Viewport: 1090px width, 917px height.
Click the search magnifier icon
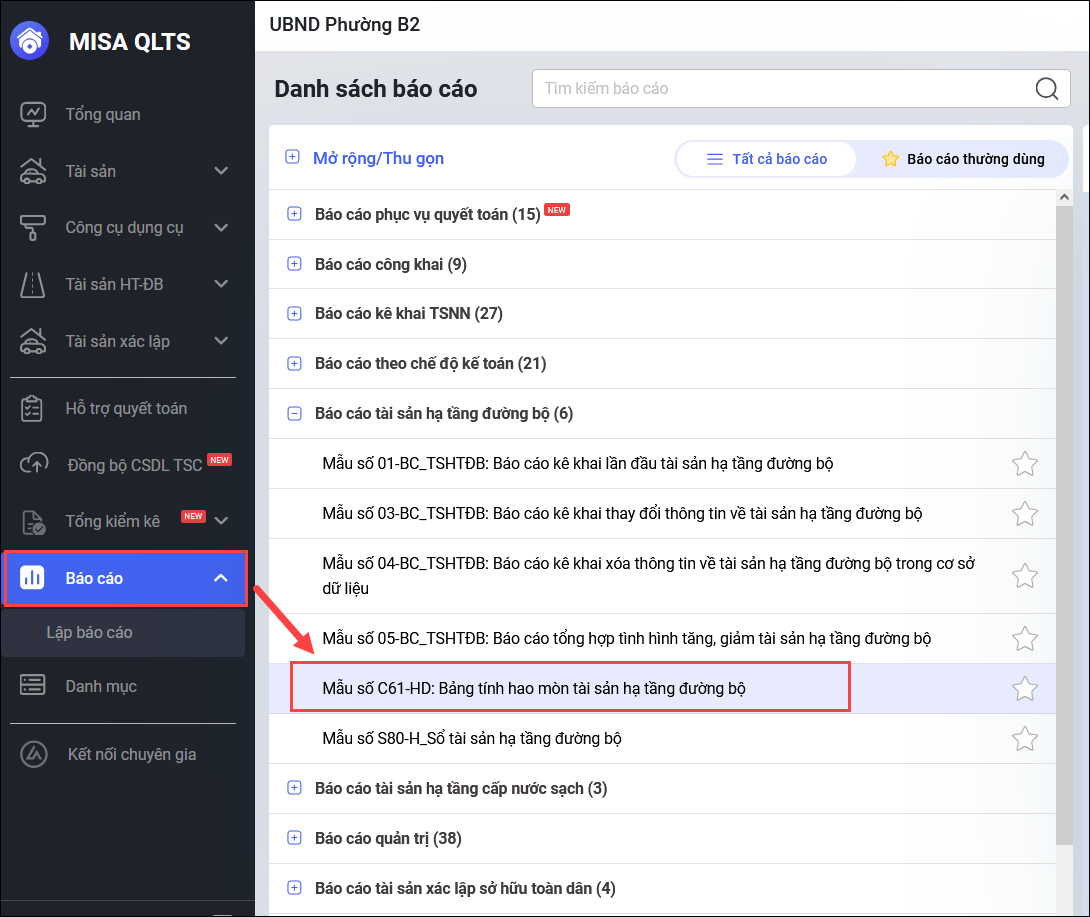tap(1046, 88)
